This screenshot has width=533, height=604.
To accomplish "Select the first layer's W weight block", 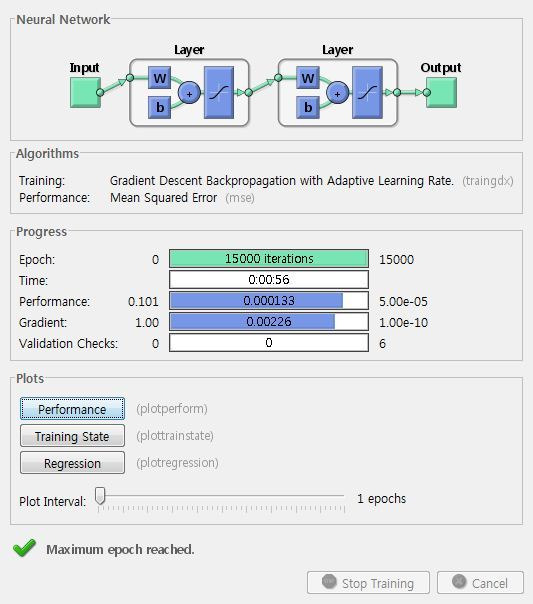I will point(159,78).
